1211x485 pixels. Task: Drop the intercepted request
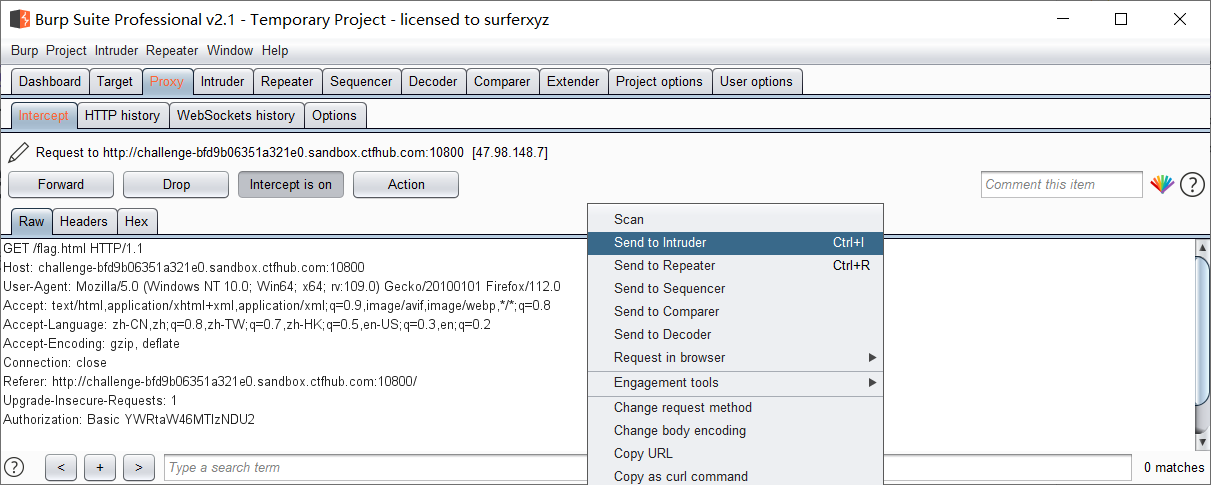point(176,184)
